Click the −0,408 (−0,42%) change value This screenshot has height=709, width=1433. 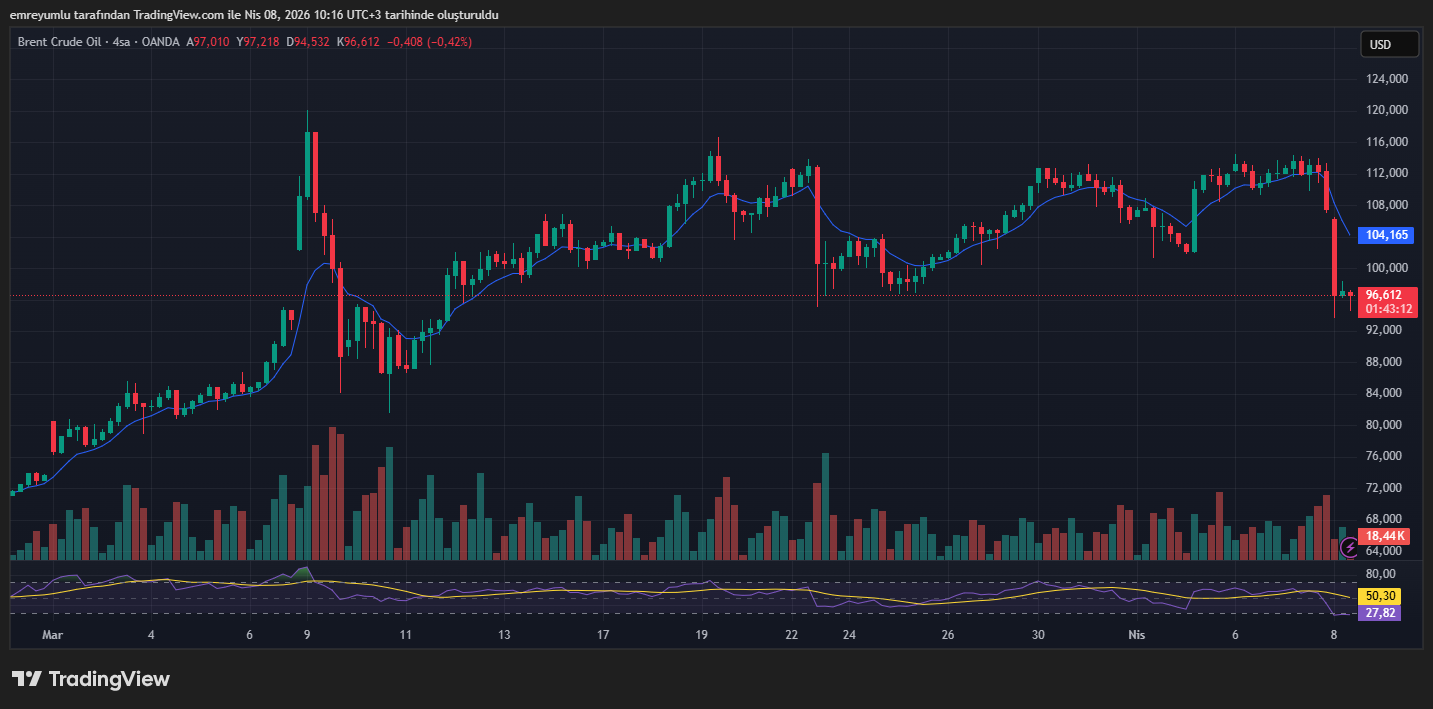click(x=428, y=42)
